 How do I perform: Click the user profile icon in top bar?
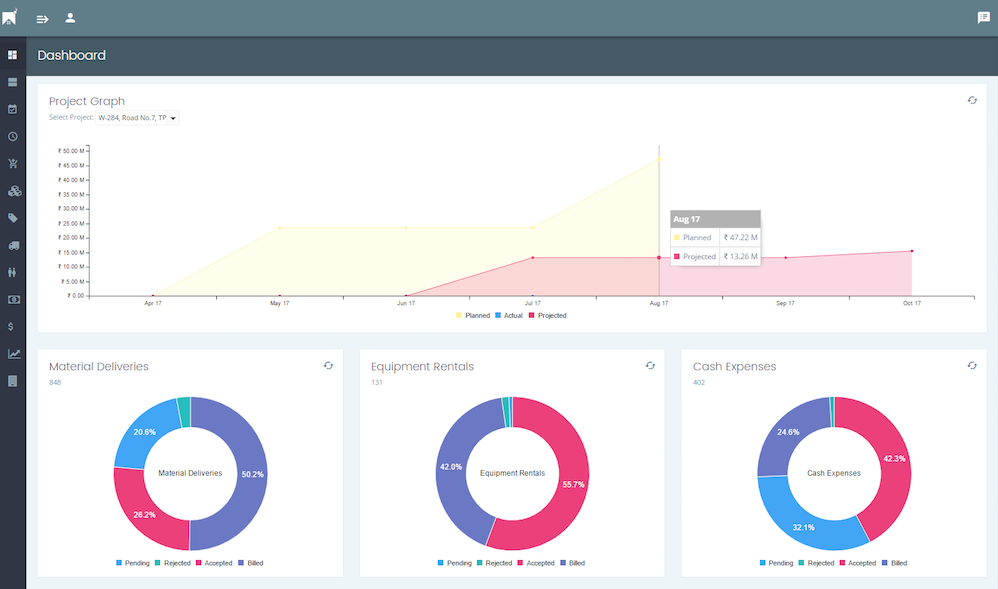(x=70, y=18)
